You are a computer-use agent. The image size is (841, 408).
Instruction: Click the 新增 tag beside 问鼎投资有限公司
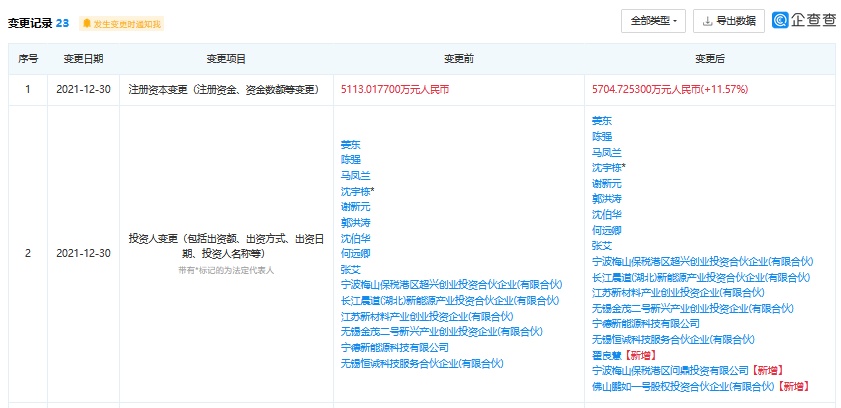point(766,370)
